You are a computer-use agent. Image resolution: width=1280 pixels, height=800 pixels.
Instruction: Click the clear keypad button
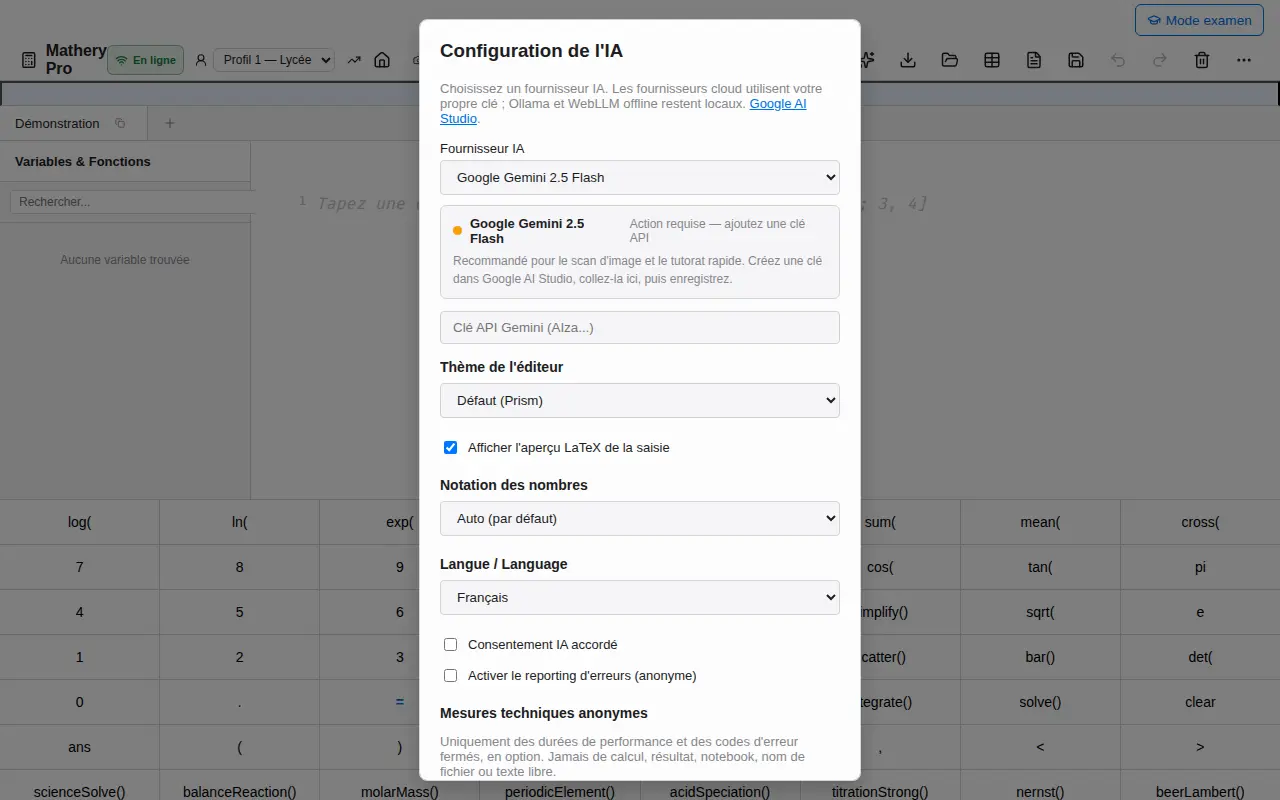1200,702
